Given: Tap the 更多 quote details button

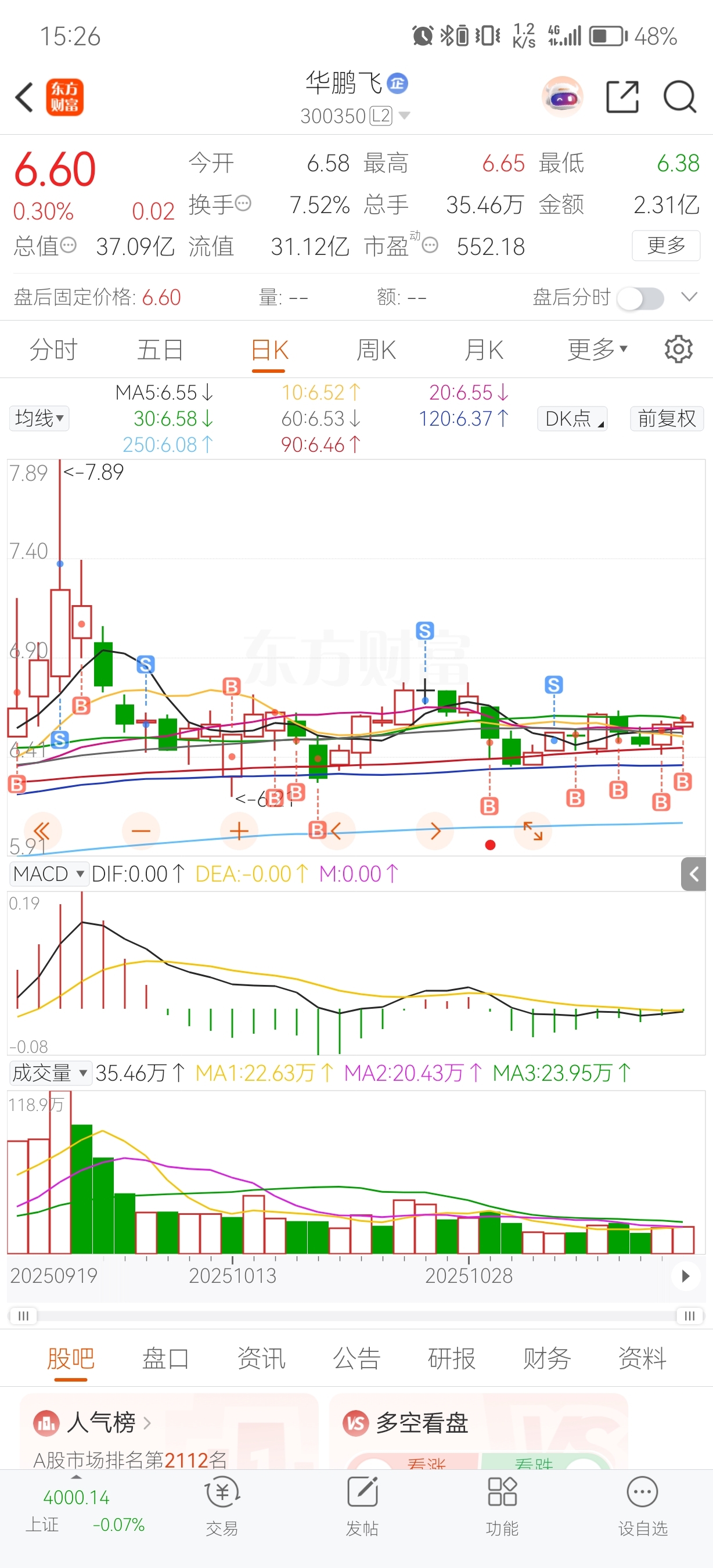Looking at the screenshot, I should pos(666,245).
